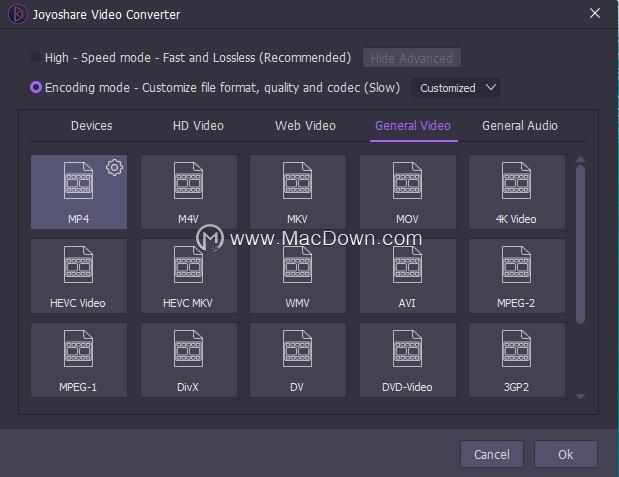Image resolution: width=619 pixels, height=477 pixels.
Task: Open the Customized quality dropdown
Action: [456, 88]
